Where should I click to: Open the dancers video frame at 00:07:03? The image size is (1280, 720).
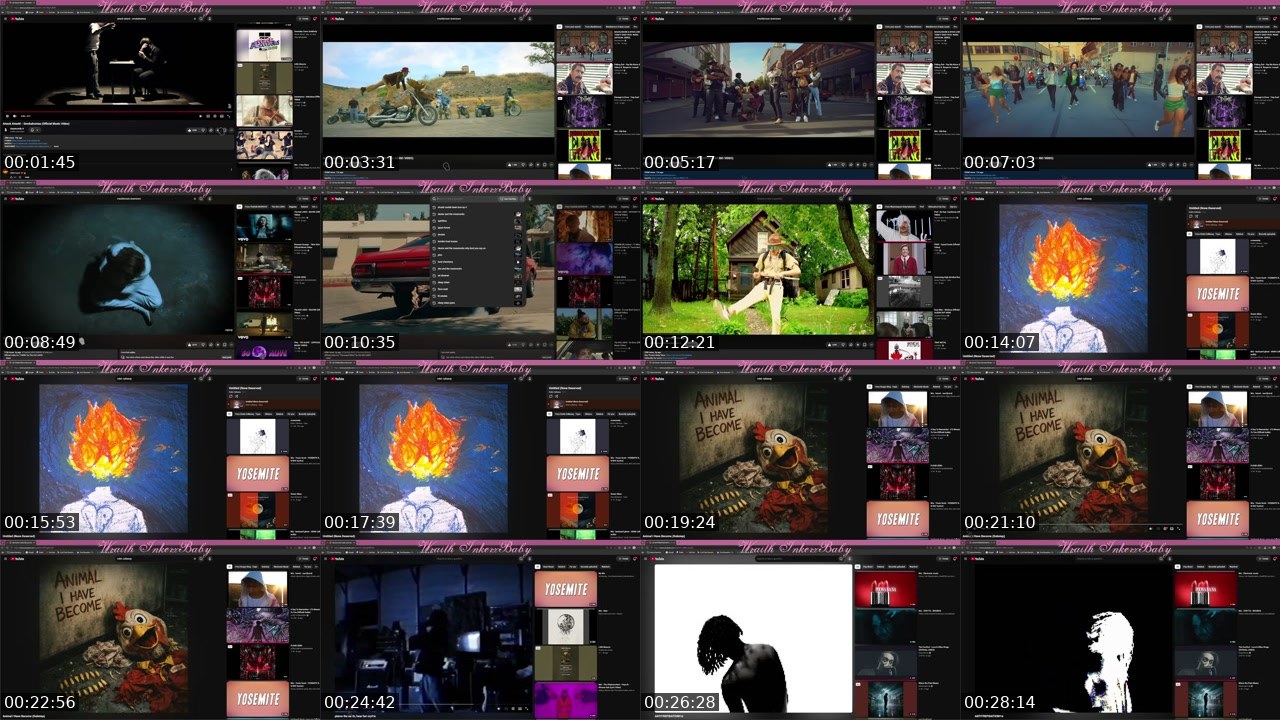coord(1079,90)
